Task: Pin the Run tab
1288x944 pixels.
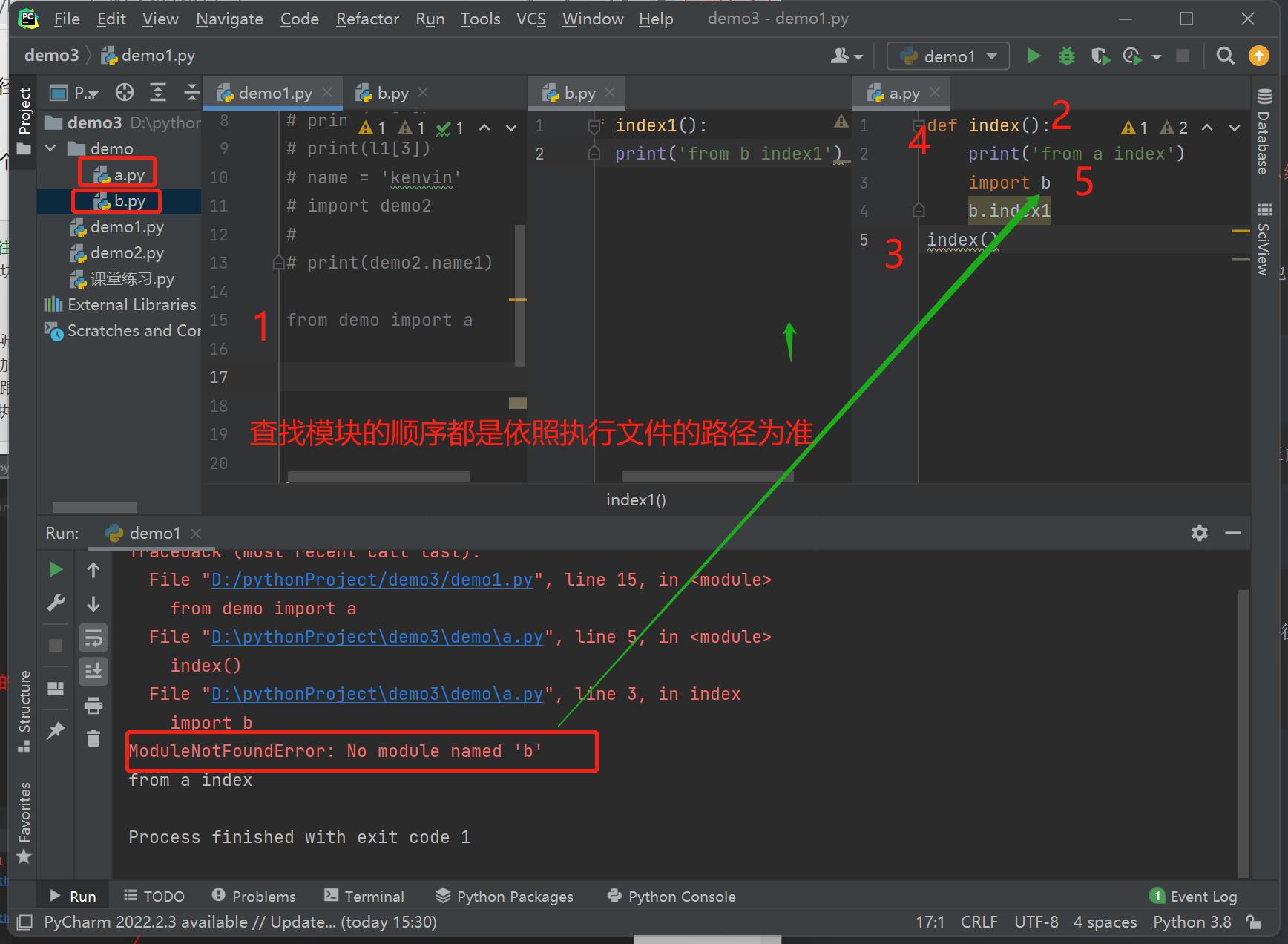Action: click(x=56, y=731)
